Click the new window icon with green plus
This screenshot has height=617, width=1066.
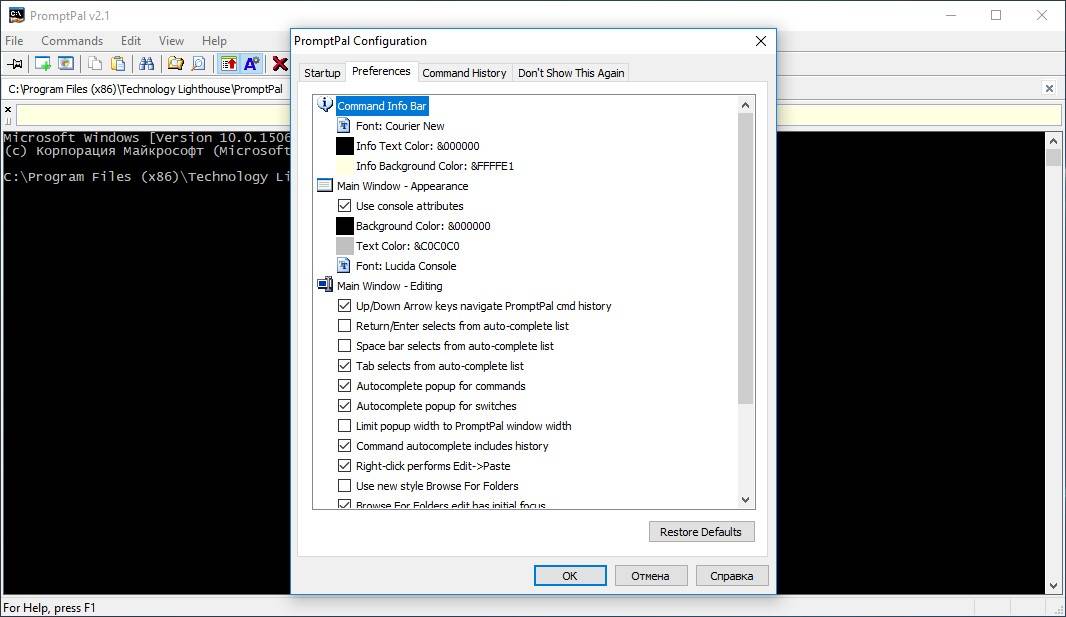tap(43, 64)
